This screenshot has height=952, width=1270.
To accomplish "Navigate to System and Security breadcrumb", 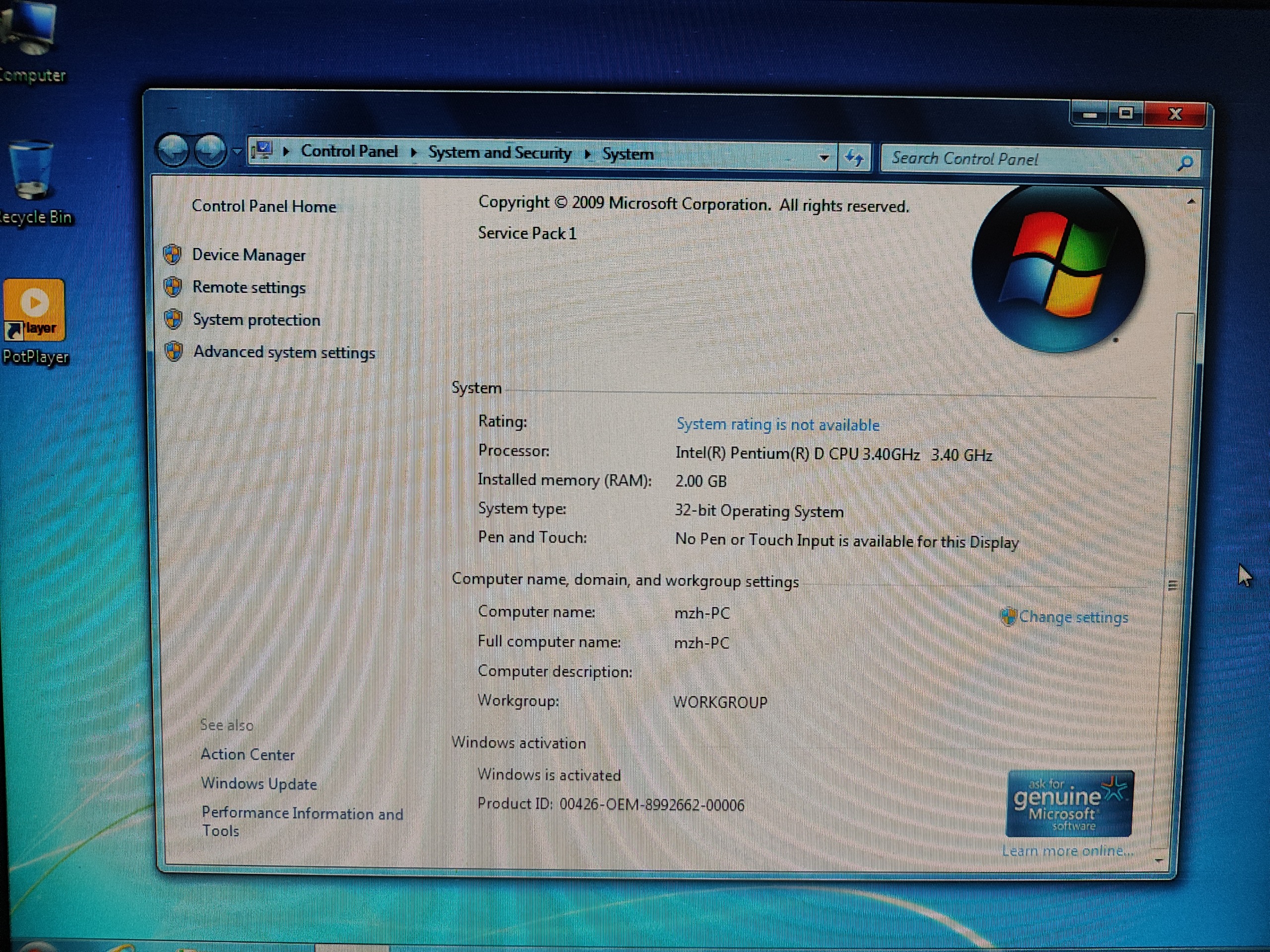I will click(500, 153).
